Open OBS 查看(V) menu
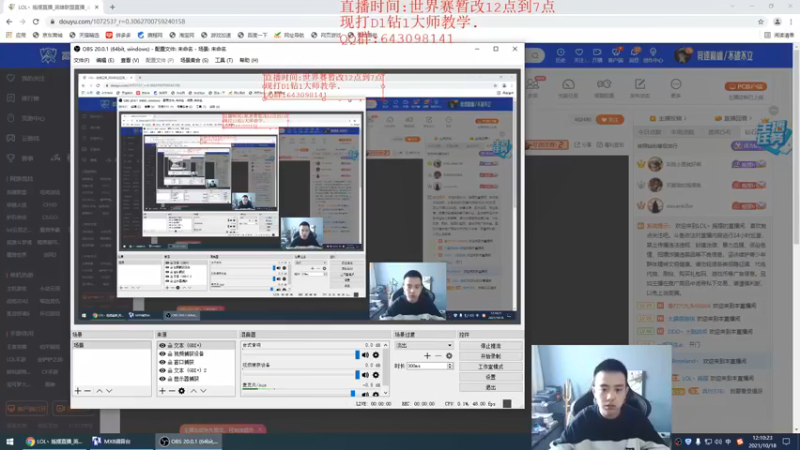 (x=130, y=60)
